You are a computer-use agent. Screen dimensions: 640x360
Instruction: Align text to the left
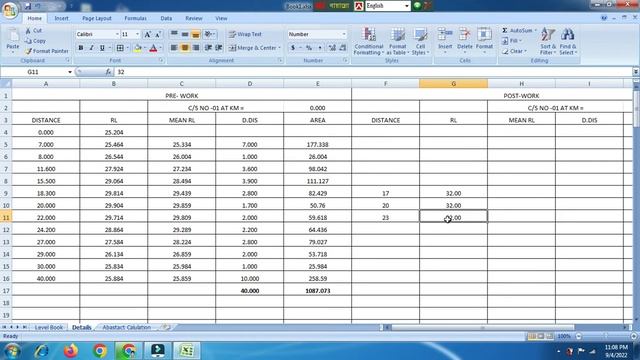pyautogui.click(x=174, y=48)
